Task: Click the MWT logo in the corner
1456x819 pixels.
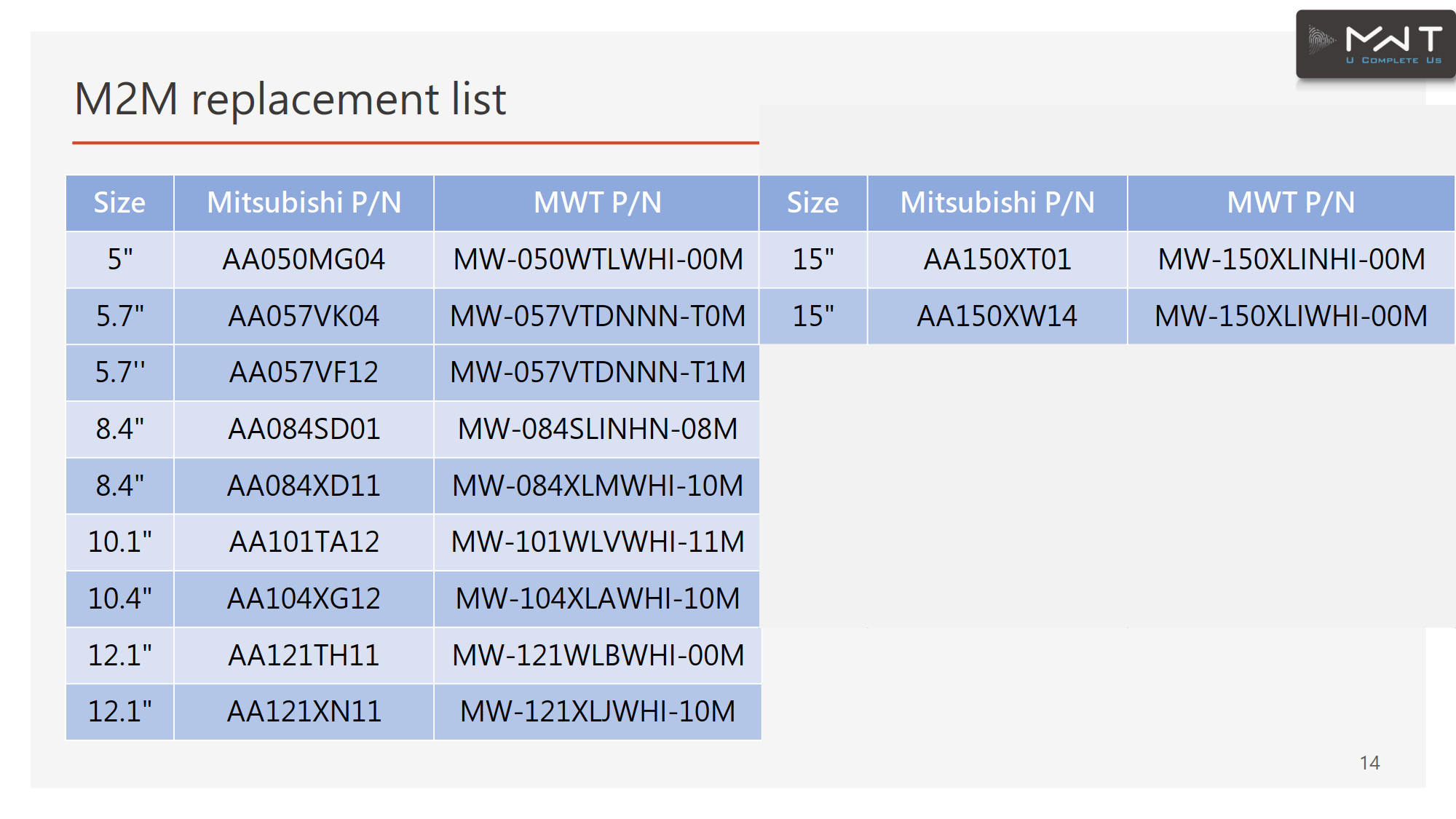Action: [1374, 44]
